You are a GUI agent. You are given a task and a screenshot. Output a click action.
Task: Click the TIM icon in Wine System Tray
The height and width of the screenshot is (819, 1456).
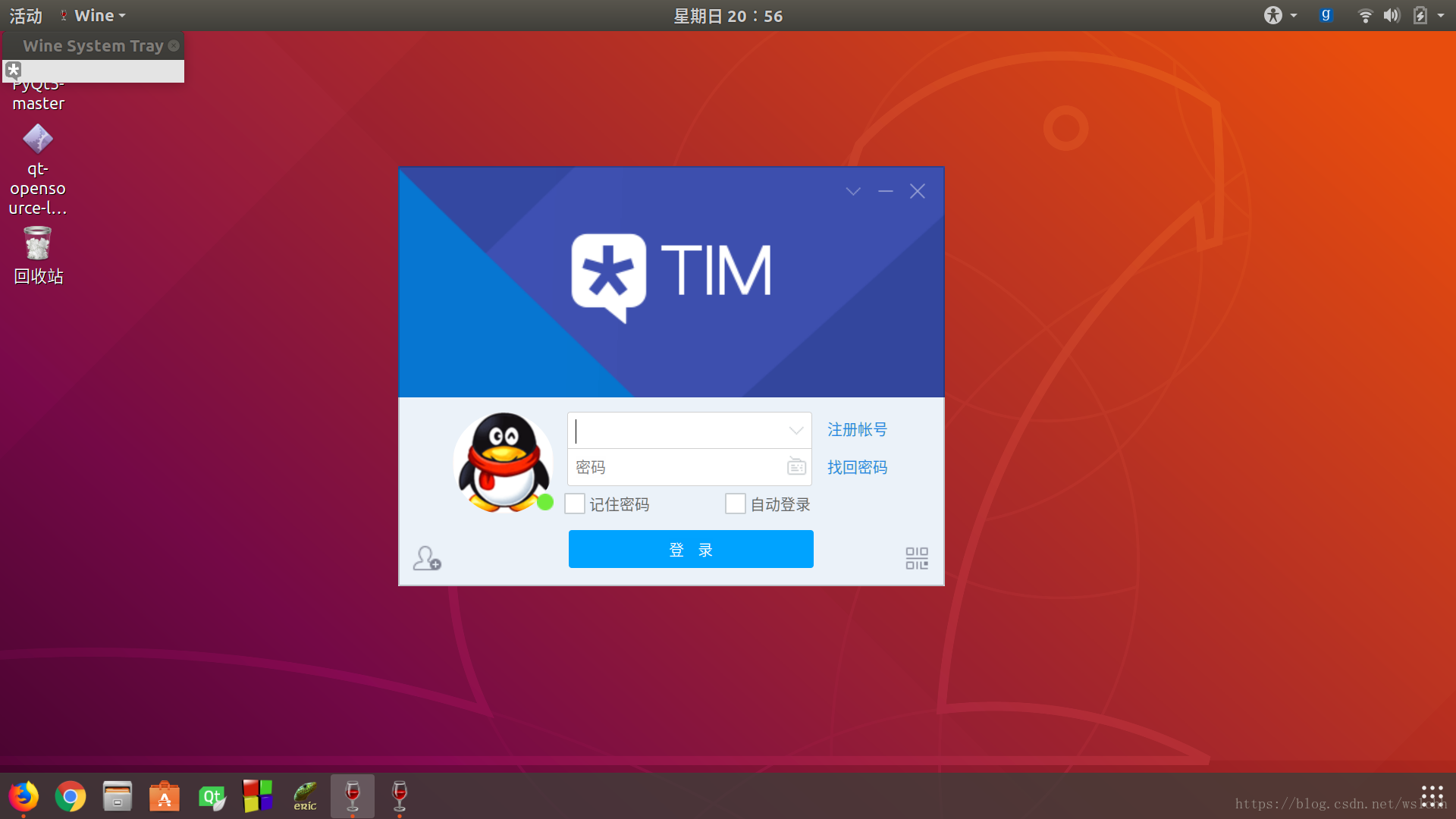point(14,71)
